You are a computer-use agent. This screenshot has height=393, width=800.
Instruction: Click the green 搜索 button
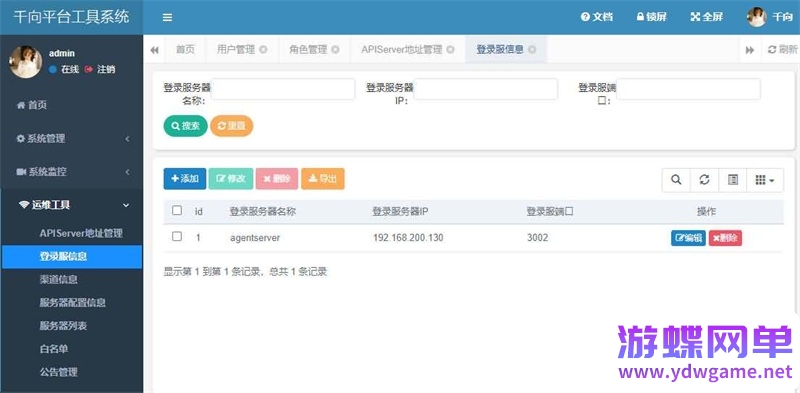click(185, 126)
